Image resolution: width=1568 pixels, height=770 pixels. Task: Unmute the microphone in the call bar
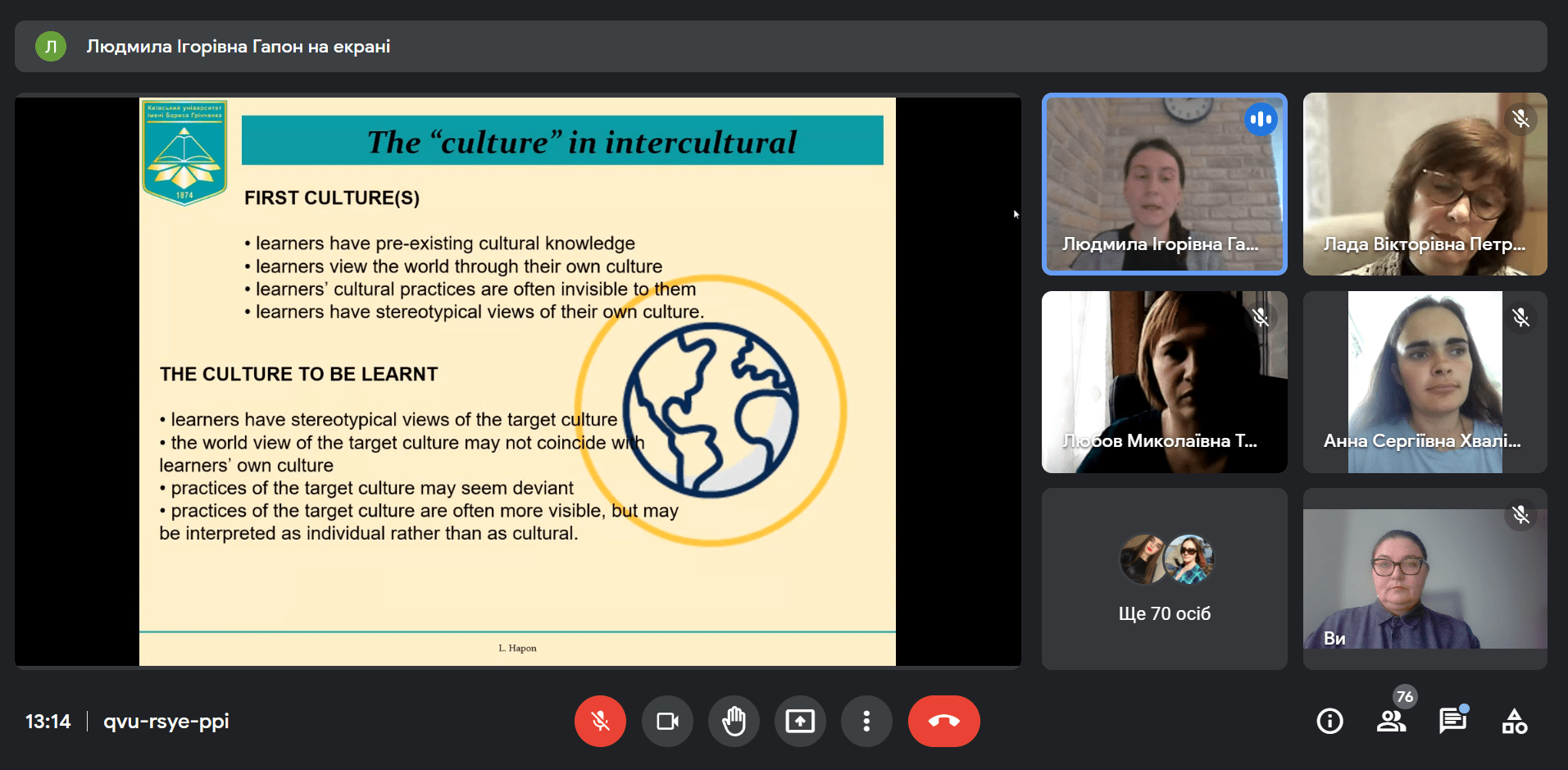point(600,721)
